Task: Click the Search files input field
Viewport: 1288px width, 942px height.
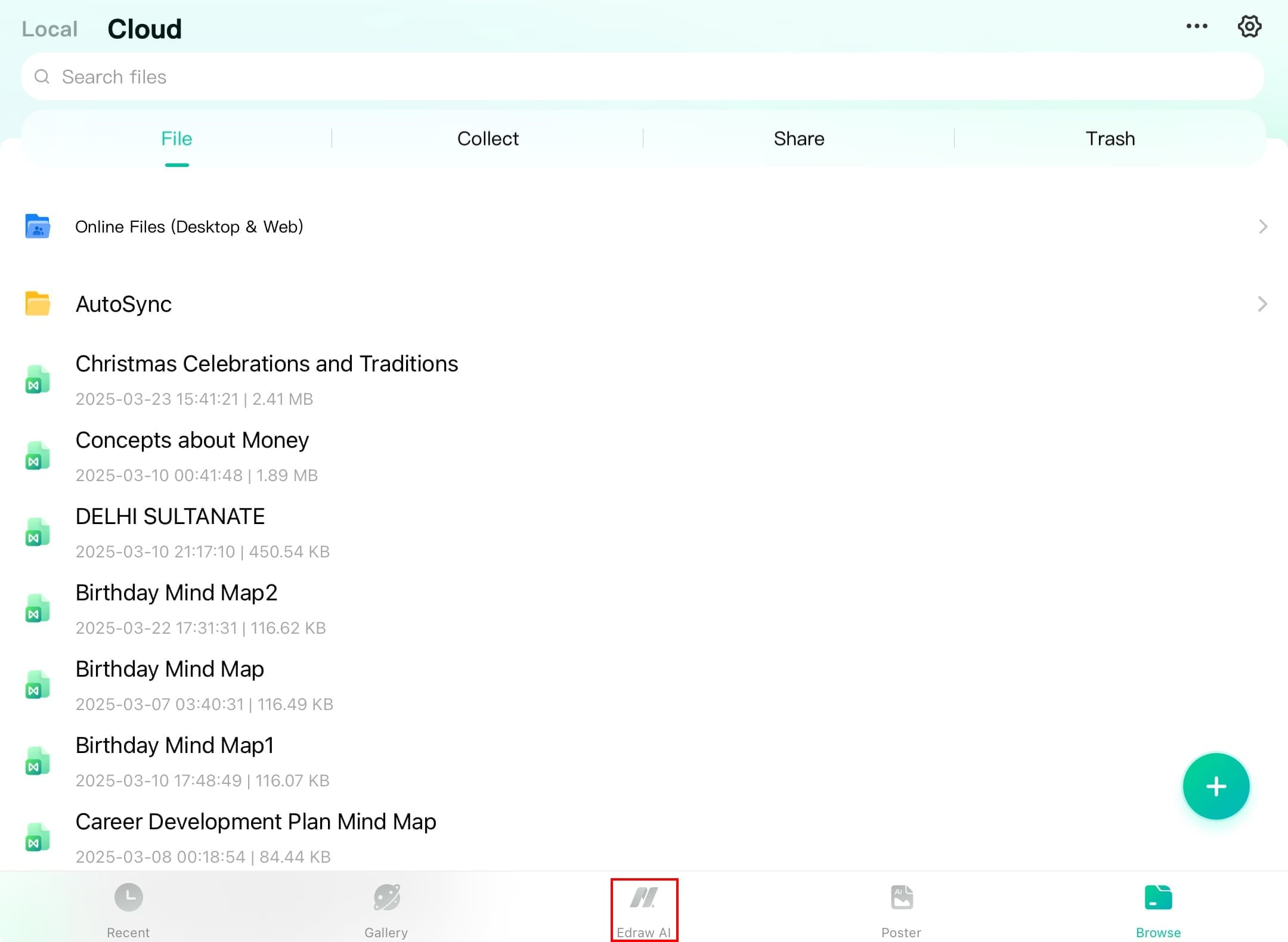Action: tap(643, 77)
